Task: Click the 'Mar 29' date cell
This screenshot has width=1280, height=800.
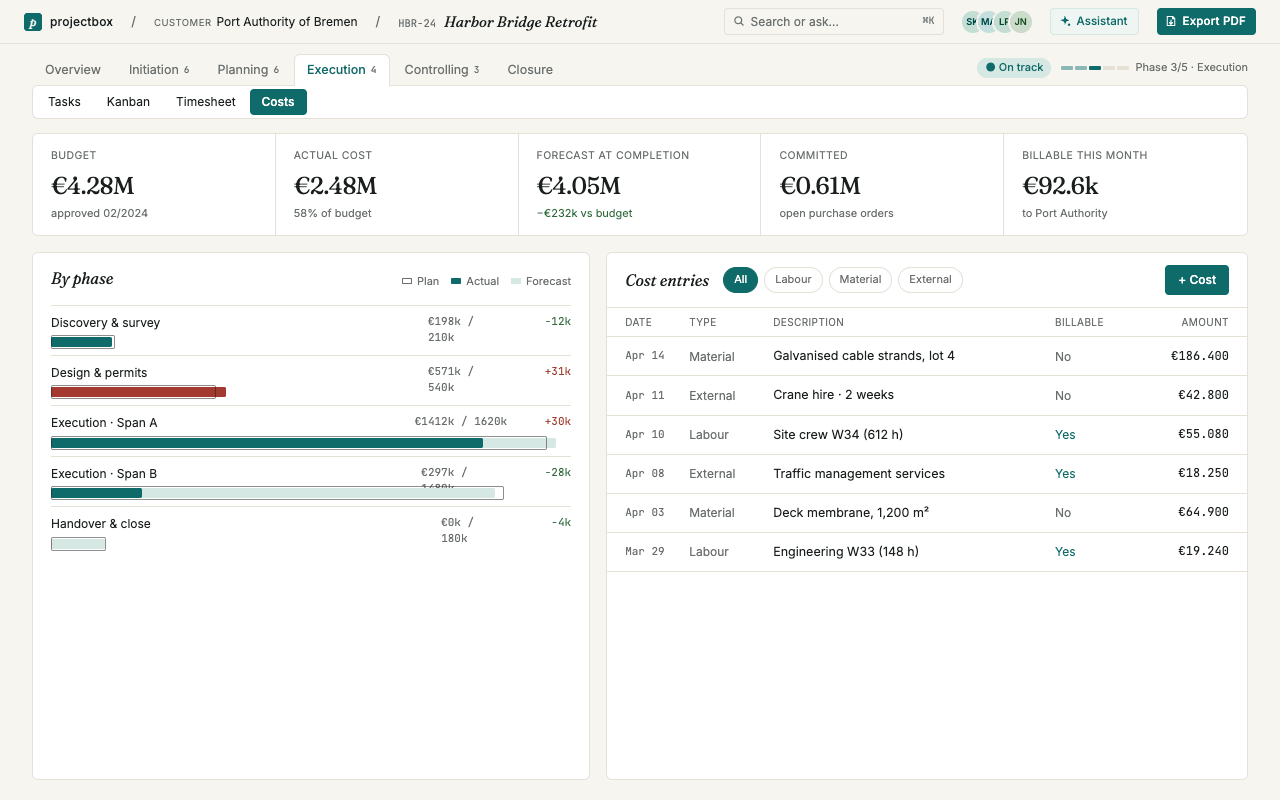Action: point(645,552)
